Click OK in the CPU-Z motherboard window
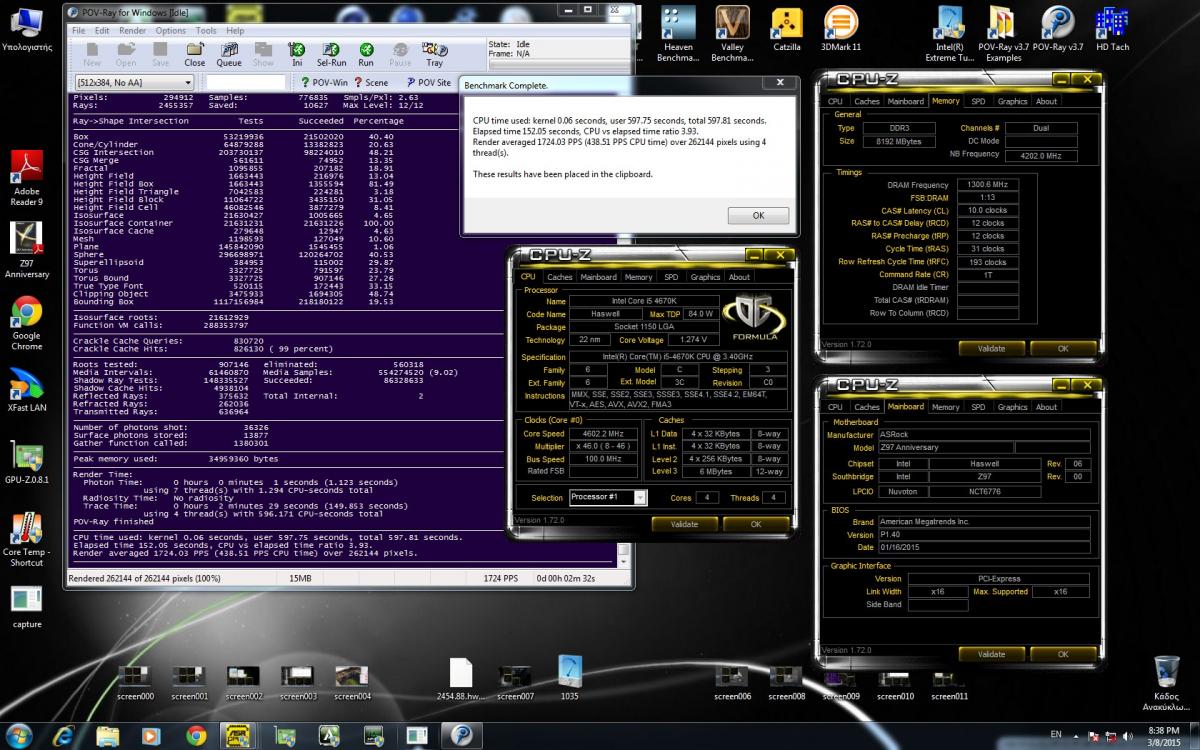Viewport: 1200px width, 750px height. [1063, 654]
